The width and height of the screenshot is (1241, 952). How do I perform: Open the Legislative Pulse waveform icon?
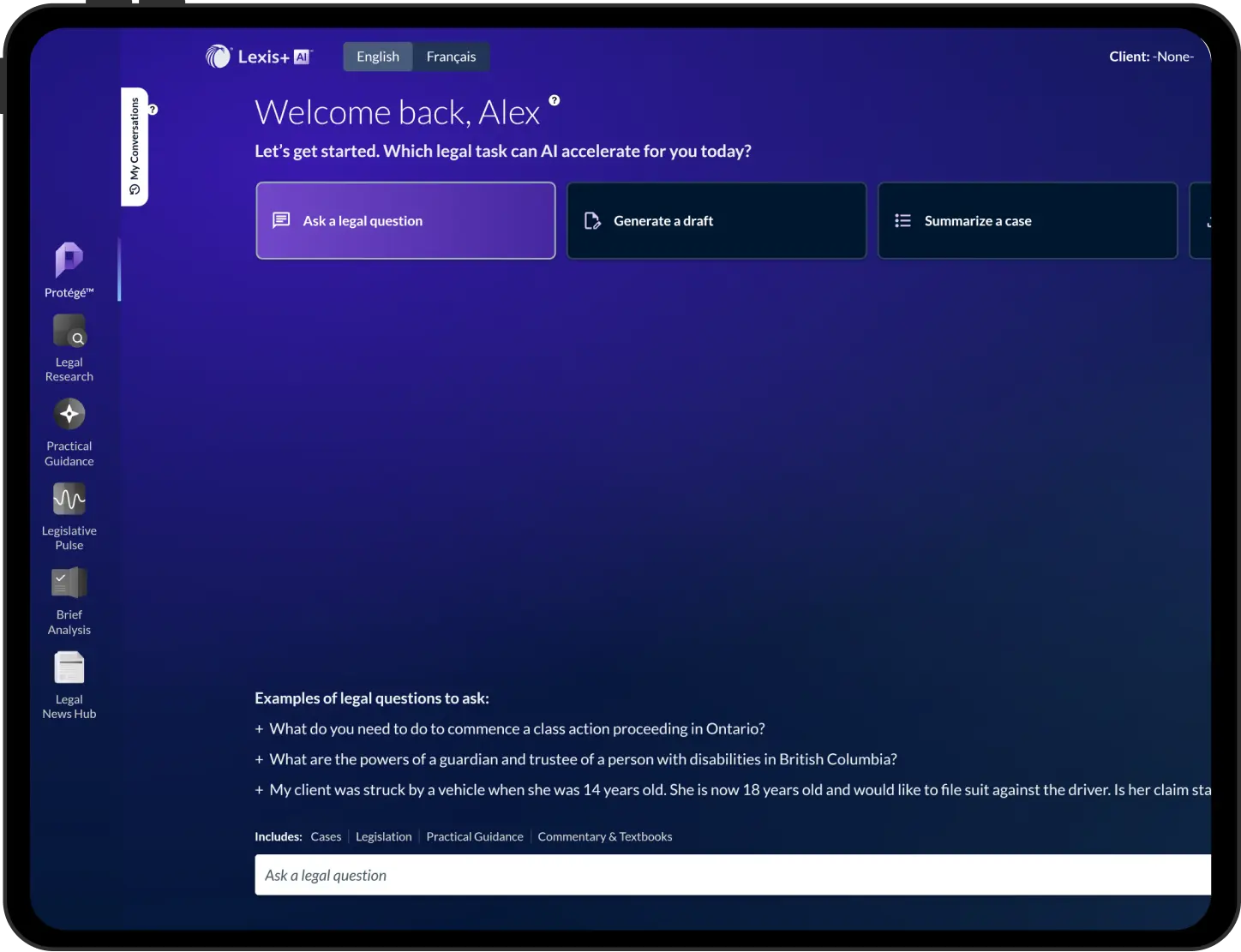click(x=69, y=499)
